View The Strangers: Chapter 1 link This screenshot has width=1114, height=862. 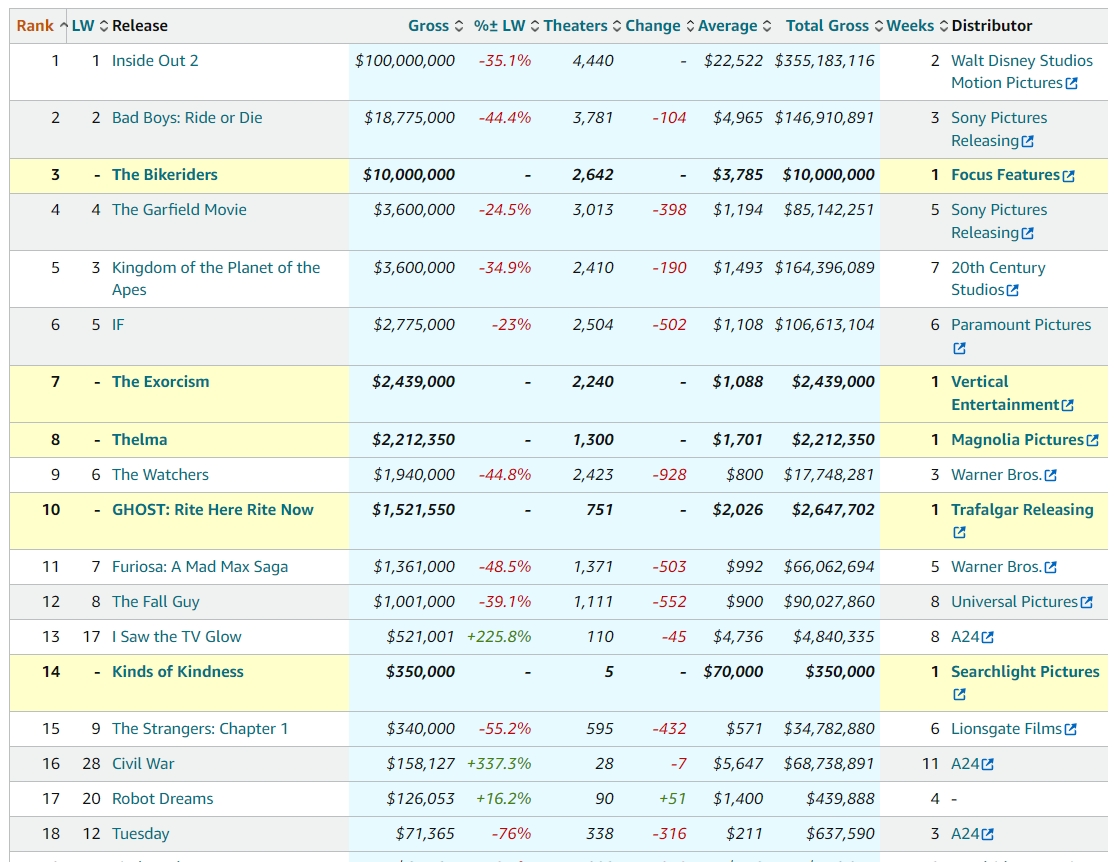click(x=200, y=728)
